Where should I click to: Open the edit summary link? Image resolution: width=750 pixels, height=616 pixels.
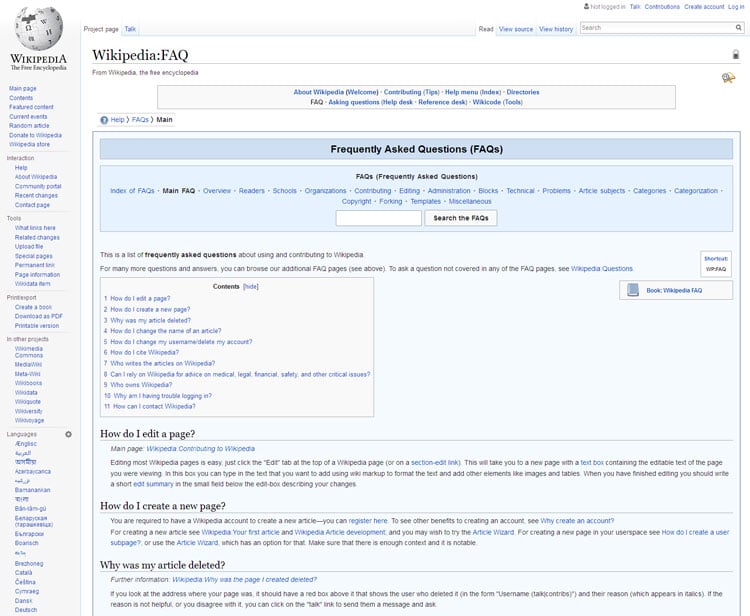click(153, 484)
